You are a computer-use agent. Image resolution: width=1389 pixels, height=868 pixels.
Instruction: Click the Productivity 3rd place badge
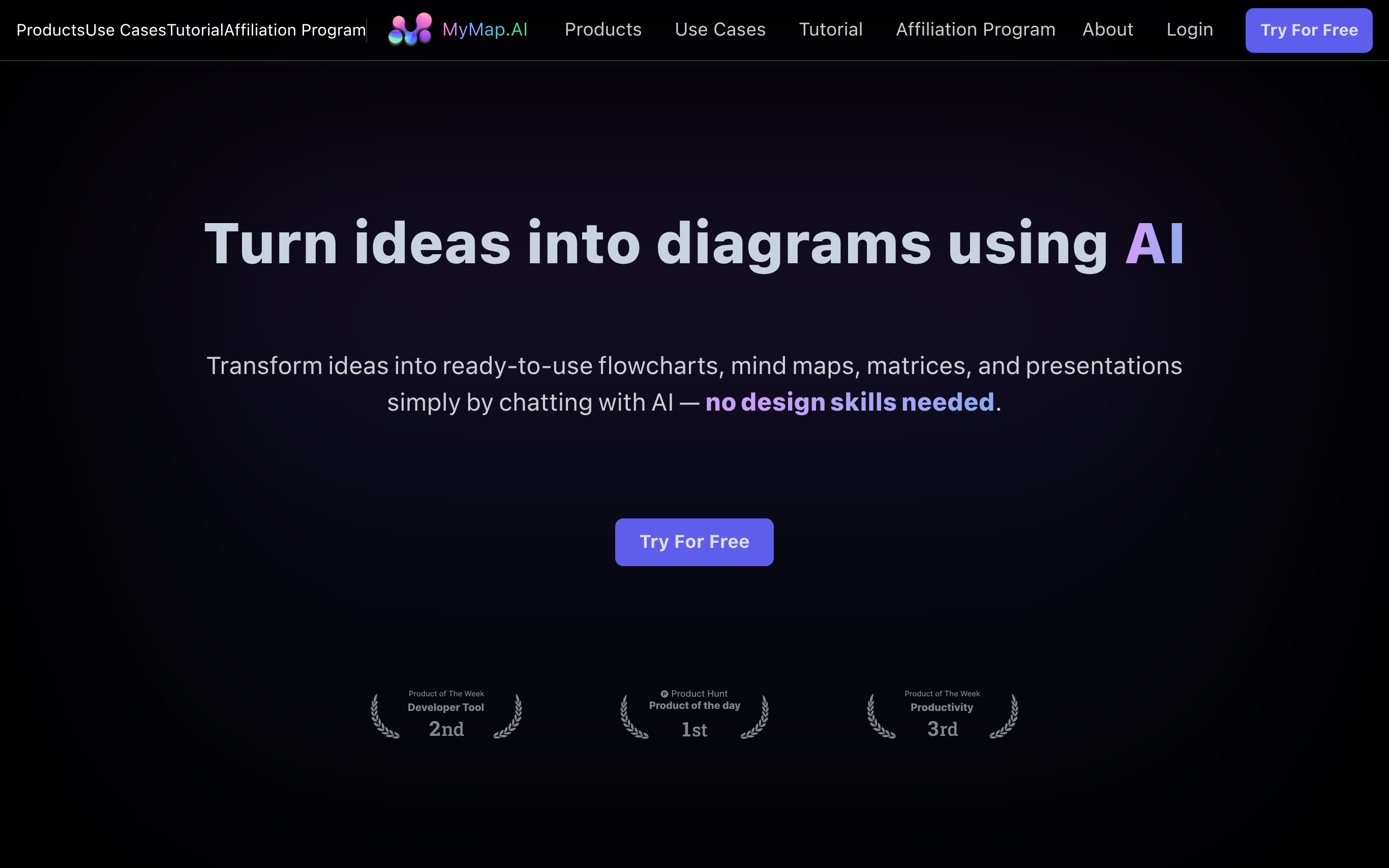(x=942, y=716)
